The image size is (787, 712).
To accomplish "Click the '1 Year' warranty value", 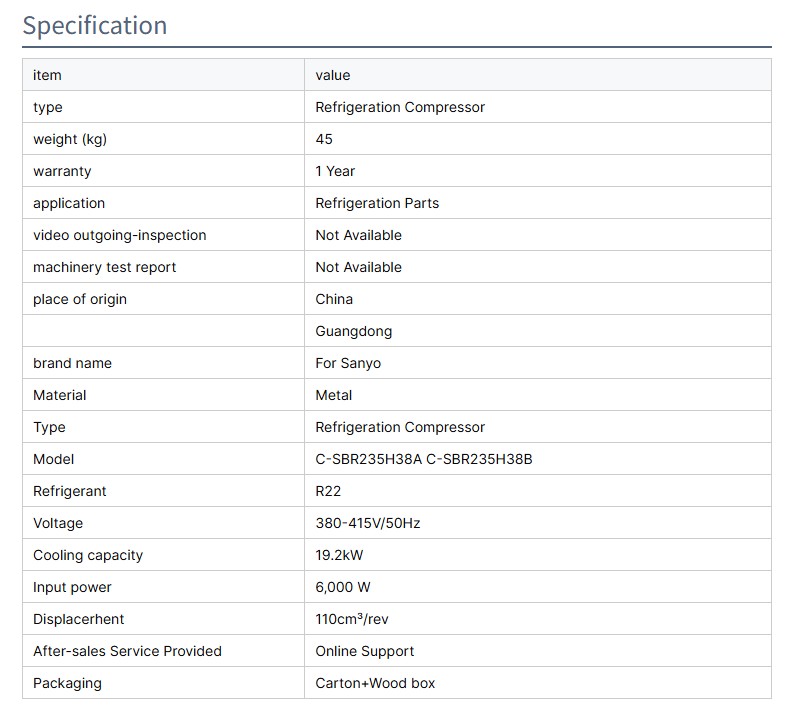I will click(x=335, y=171).
